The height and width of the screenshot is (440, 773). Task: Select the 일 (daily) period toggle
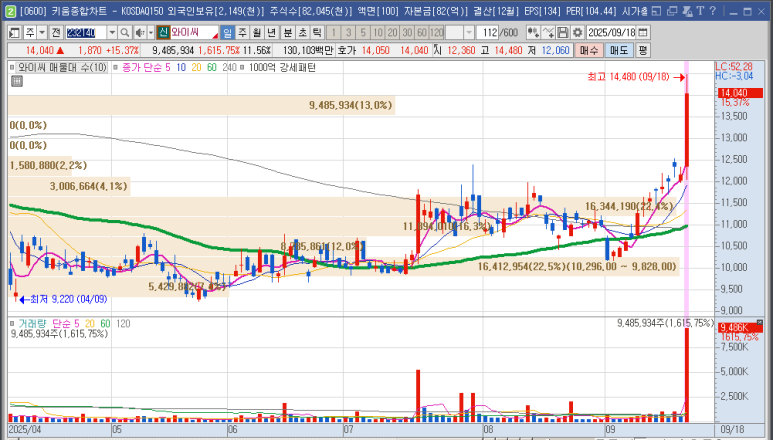pos(227,32)
